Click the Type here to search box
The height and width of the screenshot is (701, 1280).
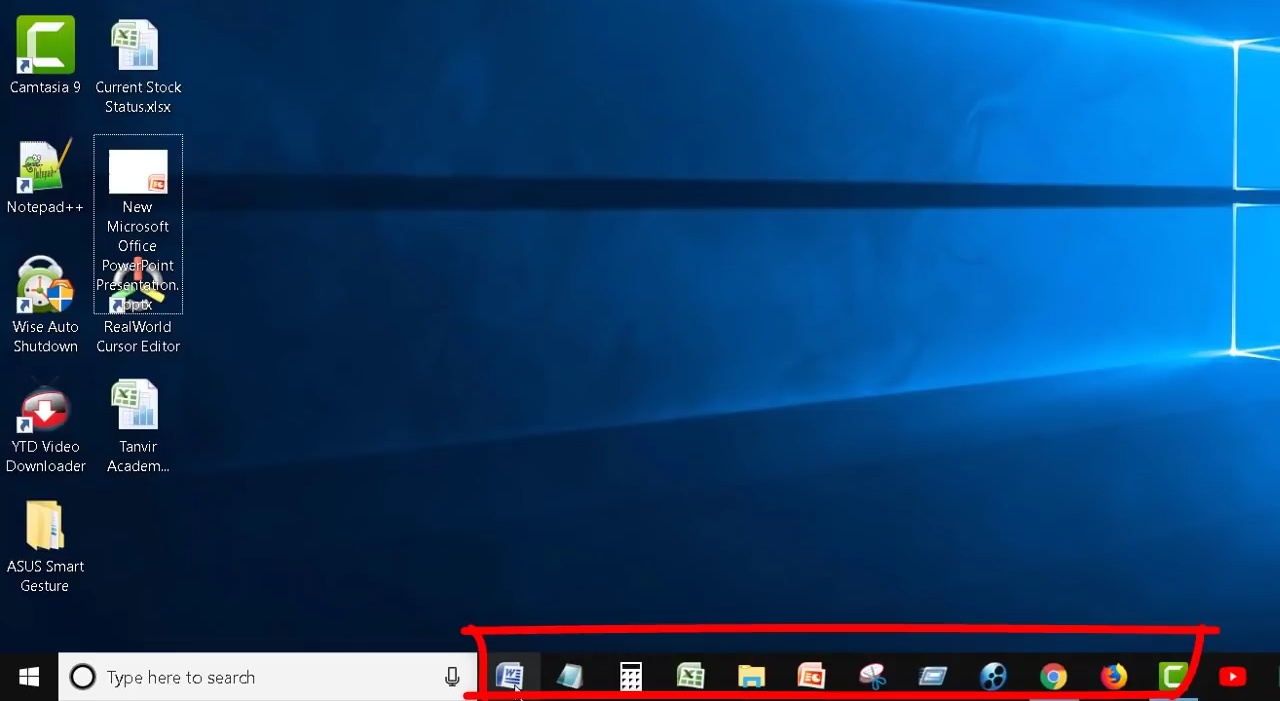267,677
